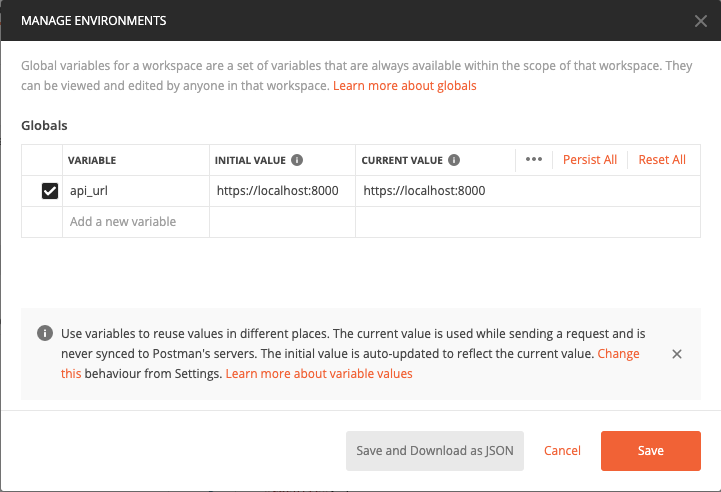Click Save and Download as JSON

(435, 451)
